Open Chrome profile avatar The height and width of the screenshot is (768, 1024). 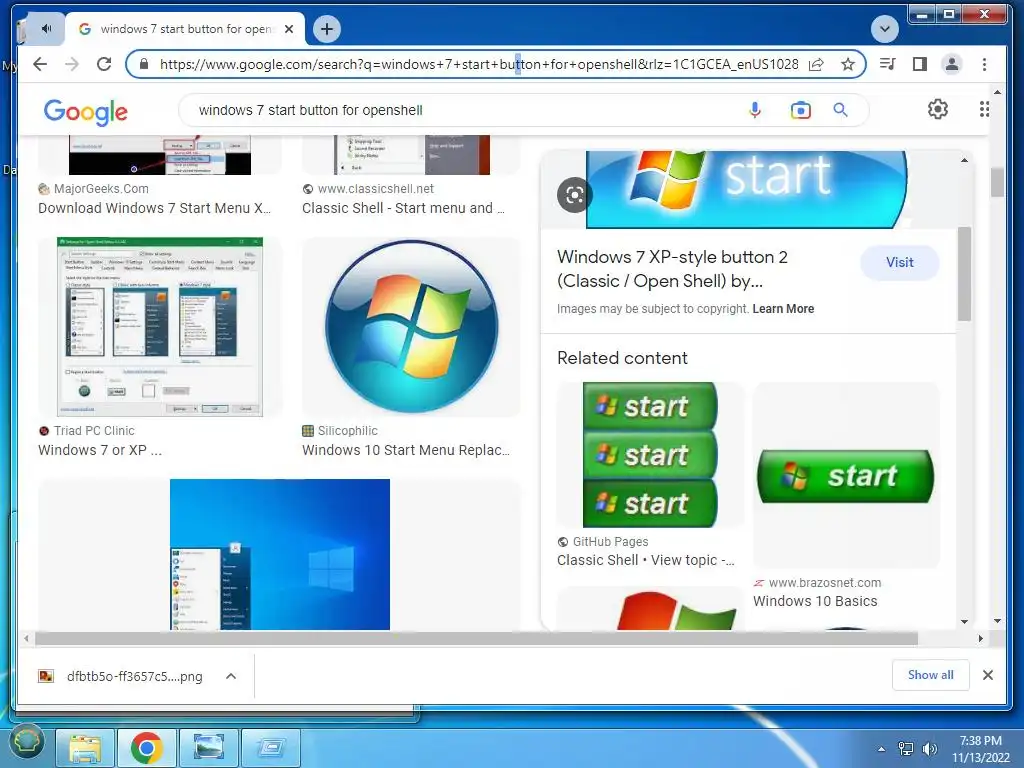[952, 64]
